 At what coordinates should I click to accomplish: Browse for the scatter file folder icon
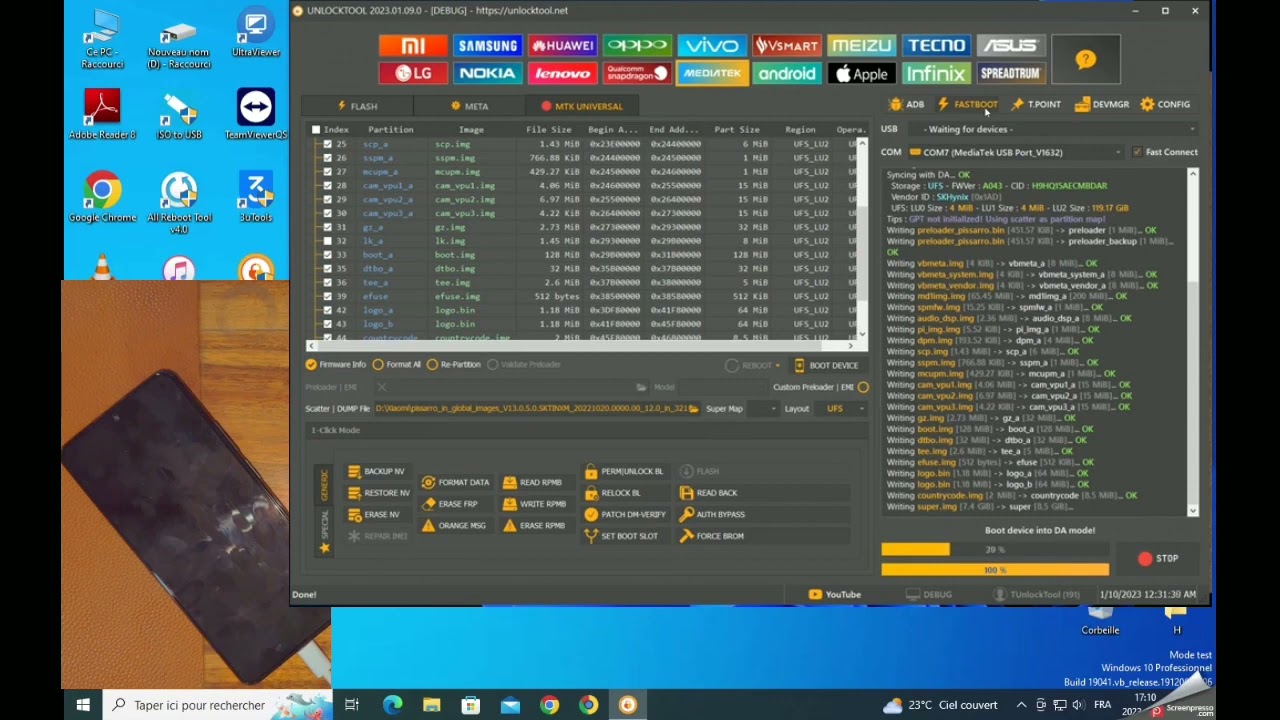(x=694, y=409)
